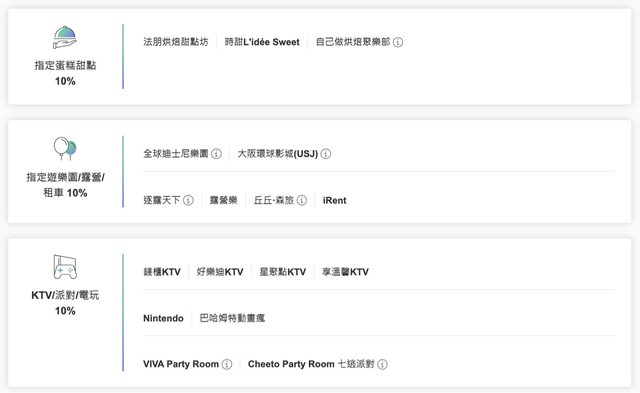Select 巴哈姆特動畫瘋 entry

(x=232, y=318)
